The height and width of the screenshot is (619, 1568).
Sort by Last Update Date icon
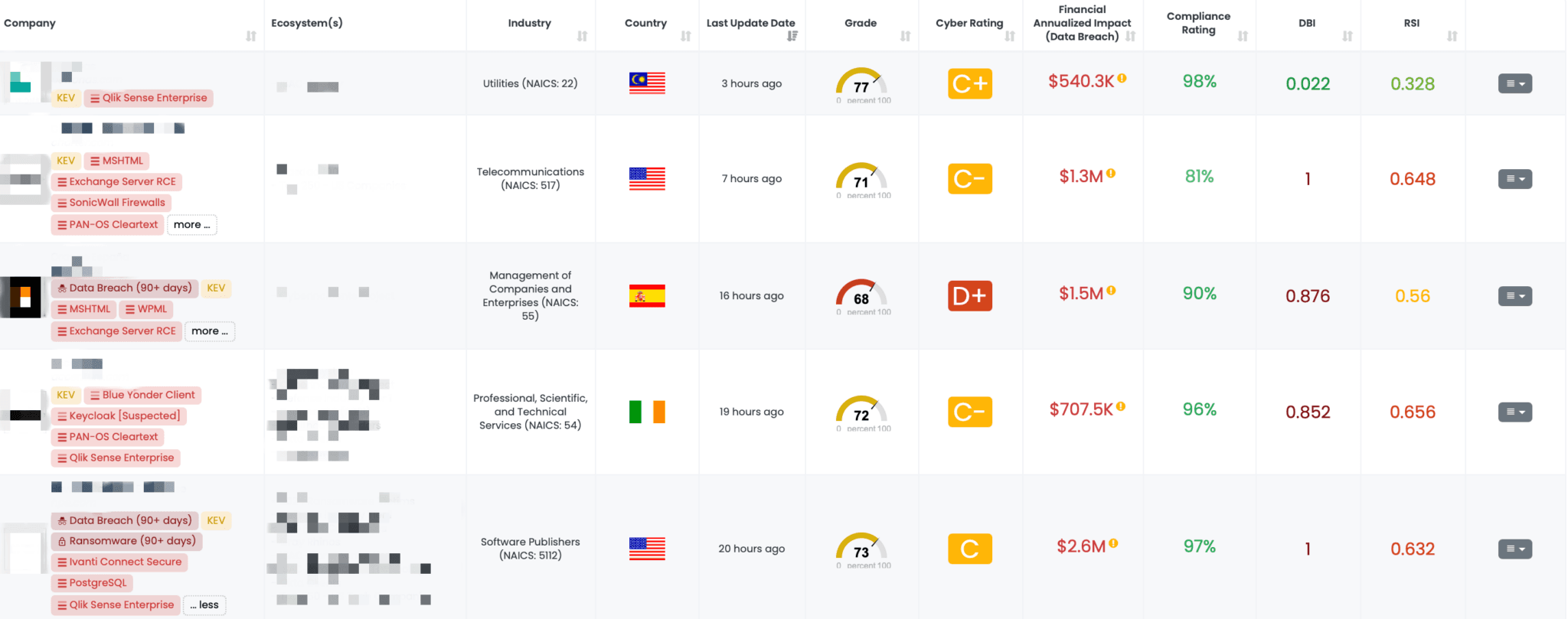tap(792, 36)
